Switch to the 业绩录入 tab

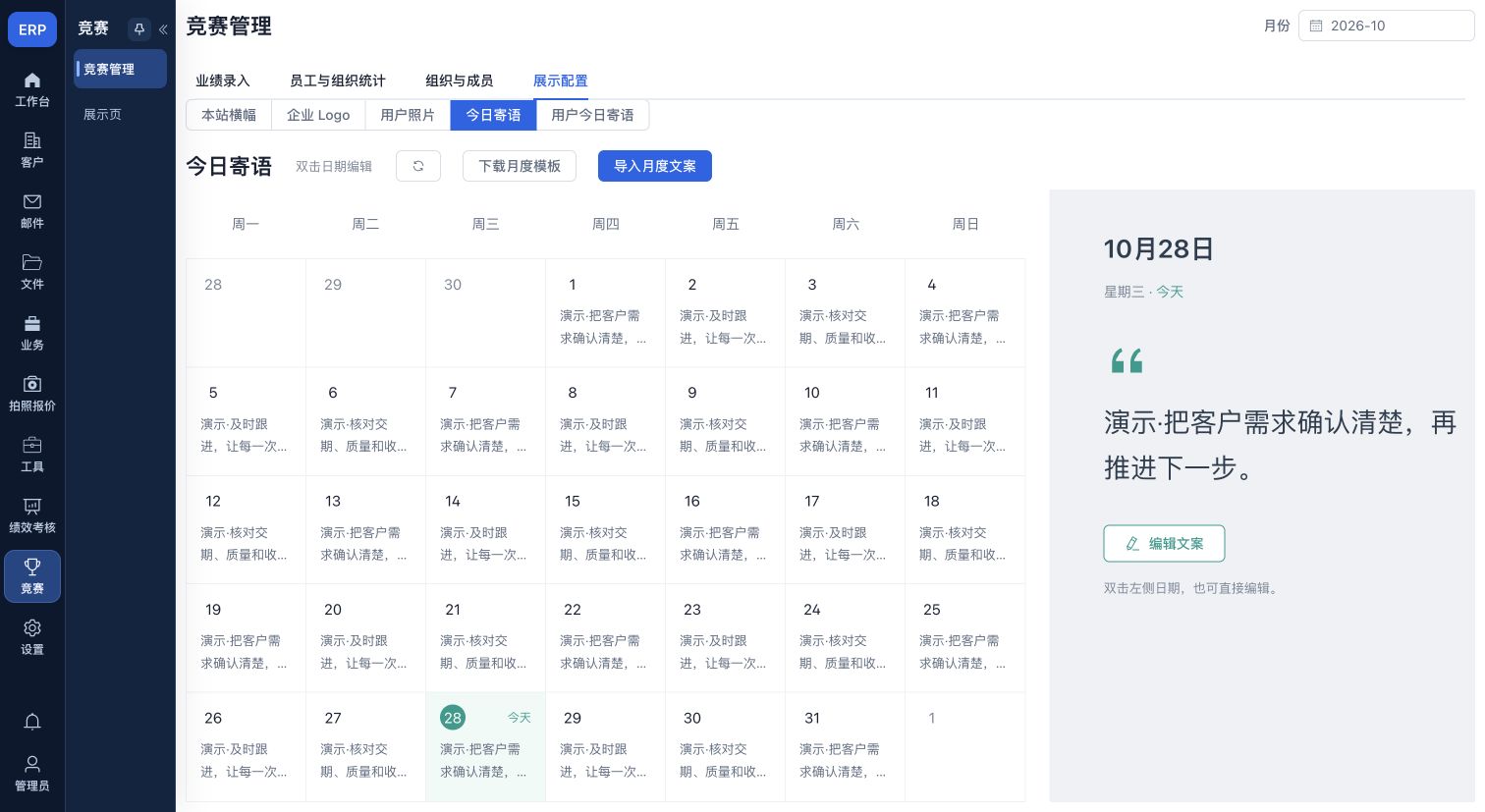click(223, 81)
